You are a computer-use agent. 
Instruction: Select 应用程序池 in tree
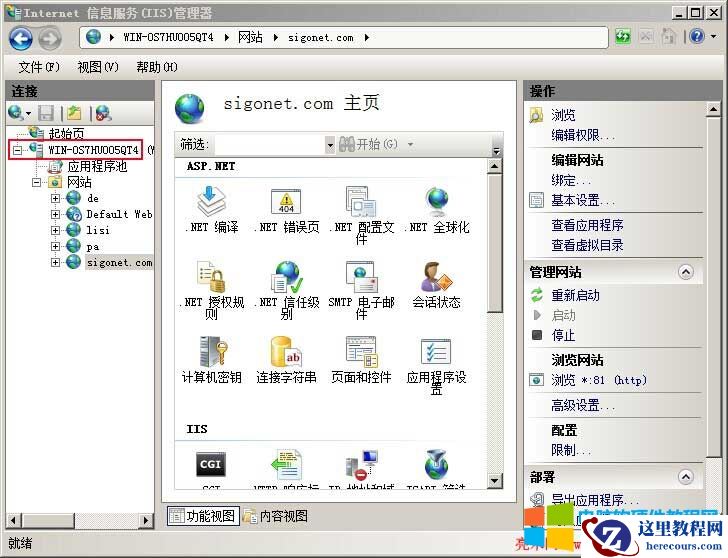point(98,166)
